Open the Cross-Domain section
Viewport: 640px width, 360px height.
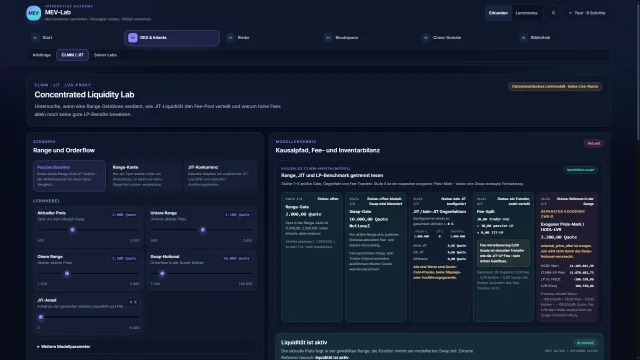465,38
